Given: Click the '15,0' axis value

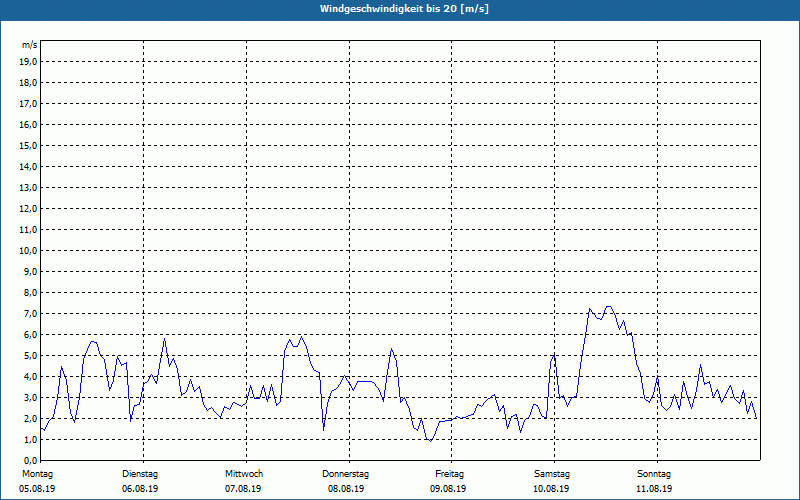Looking at the screenshot, I should pos(28,145).
